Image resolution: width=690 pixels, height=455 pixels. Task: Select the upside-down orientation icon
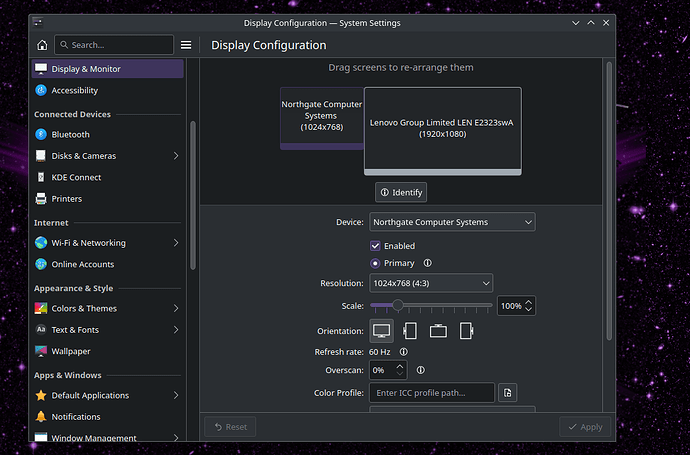click(438, 330)
